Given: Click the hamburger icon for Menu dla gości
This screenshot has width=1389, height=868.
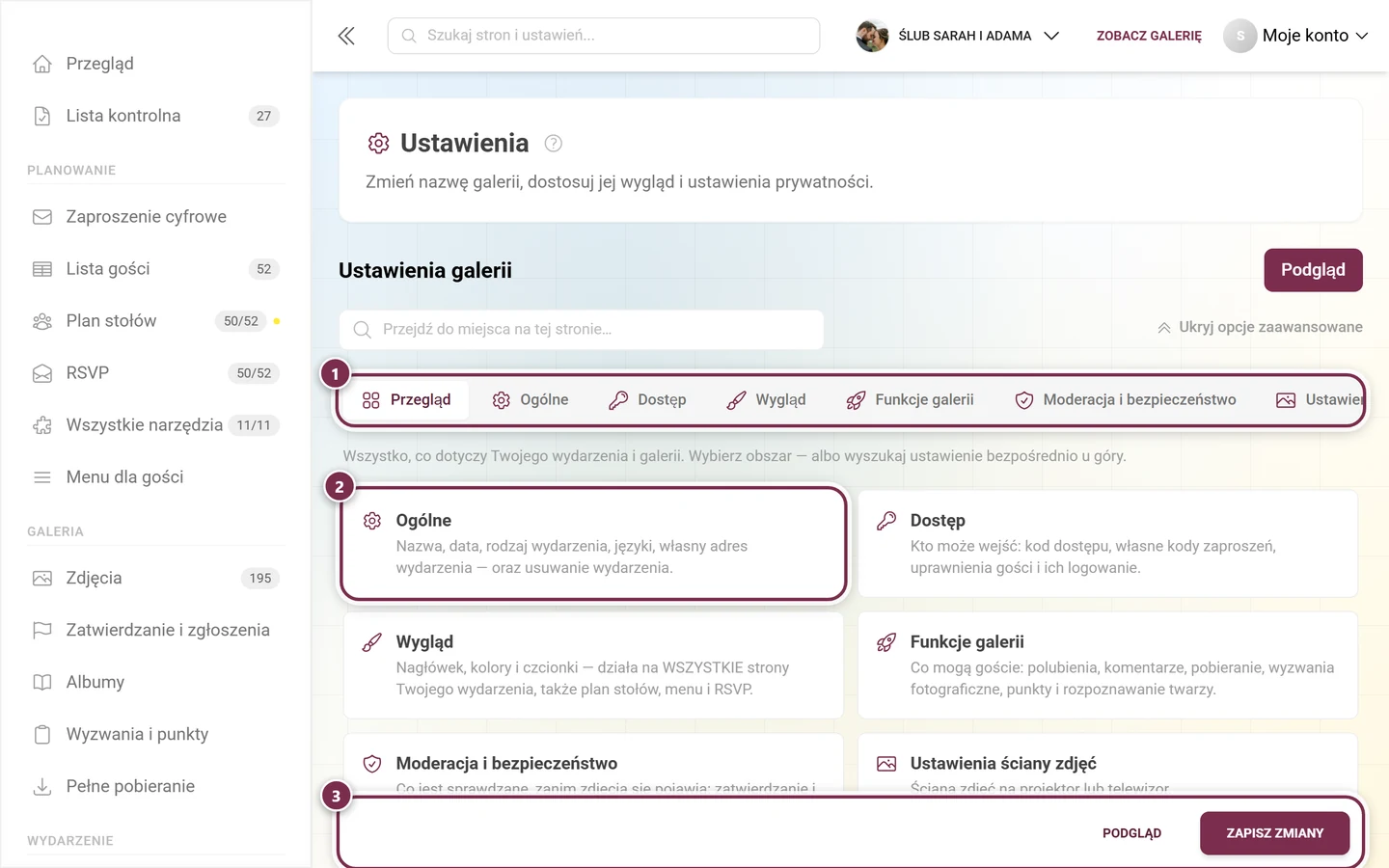Looking at the screenshot, I should (42, 477).
